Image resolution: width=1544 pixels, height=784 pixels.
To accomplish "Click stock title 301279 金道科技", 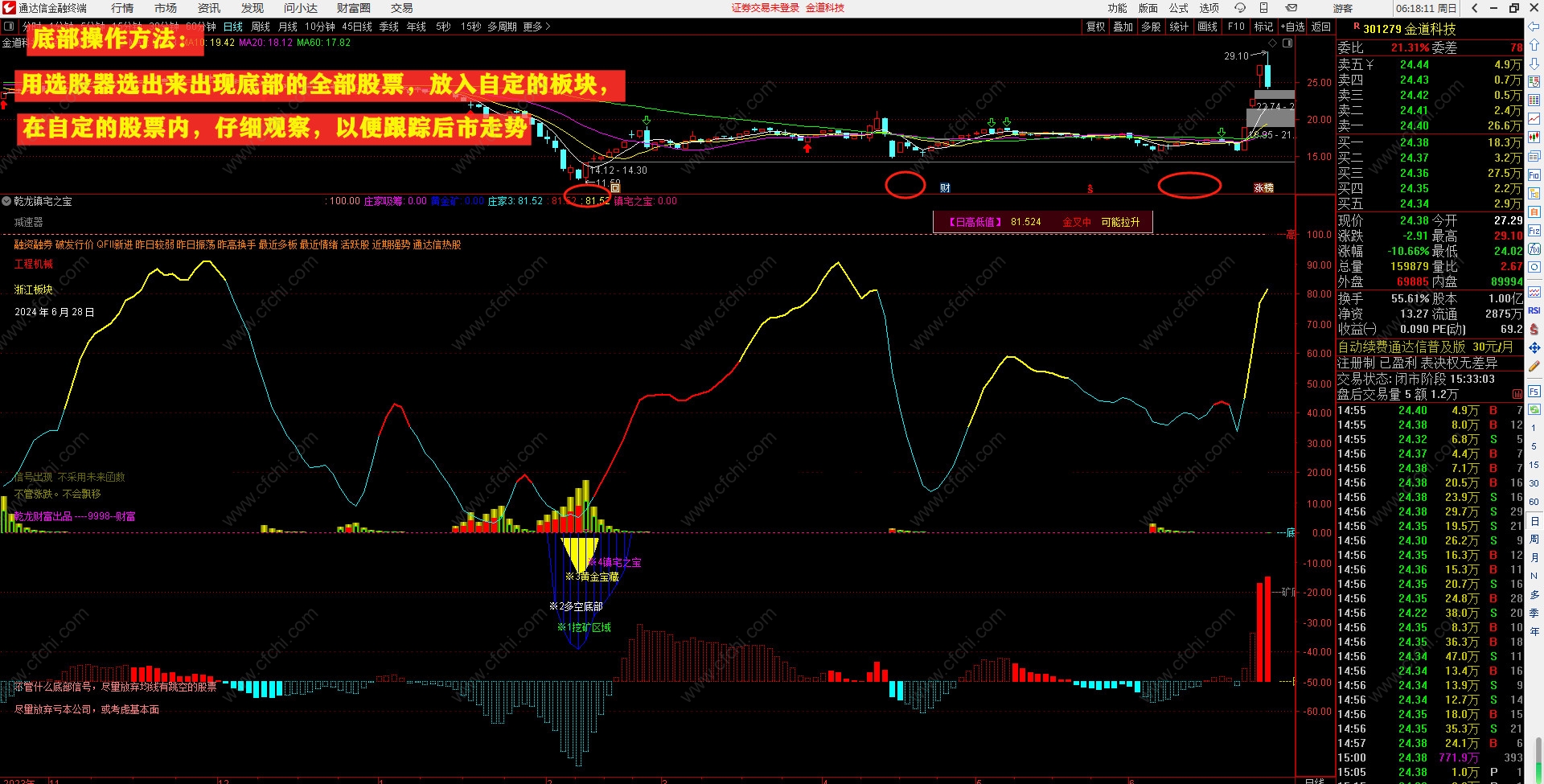I will point(1409,29).
